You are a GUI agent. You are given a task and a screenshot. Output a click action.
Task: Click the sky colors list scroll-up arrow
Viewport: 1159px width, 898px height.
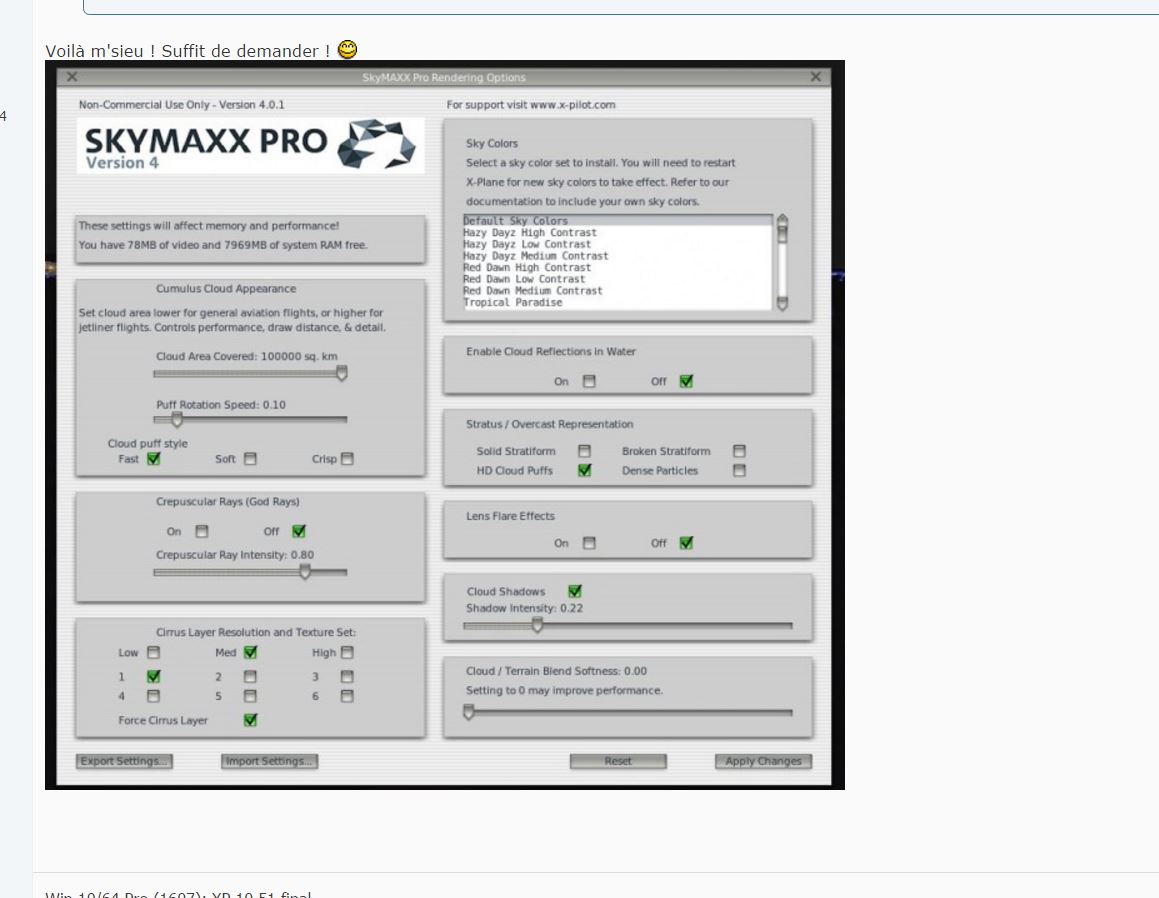[x=782, y=220]
